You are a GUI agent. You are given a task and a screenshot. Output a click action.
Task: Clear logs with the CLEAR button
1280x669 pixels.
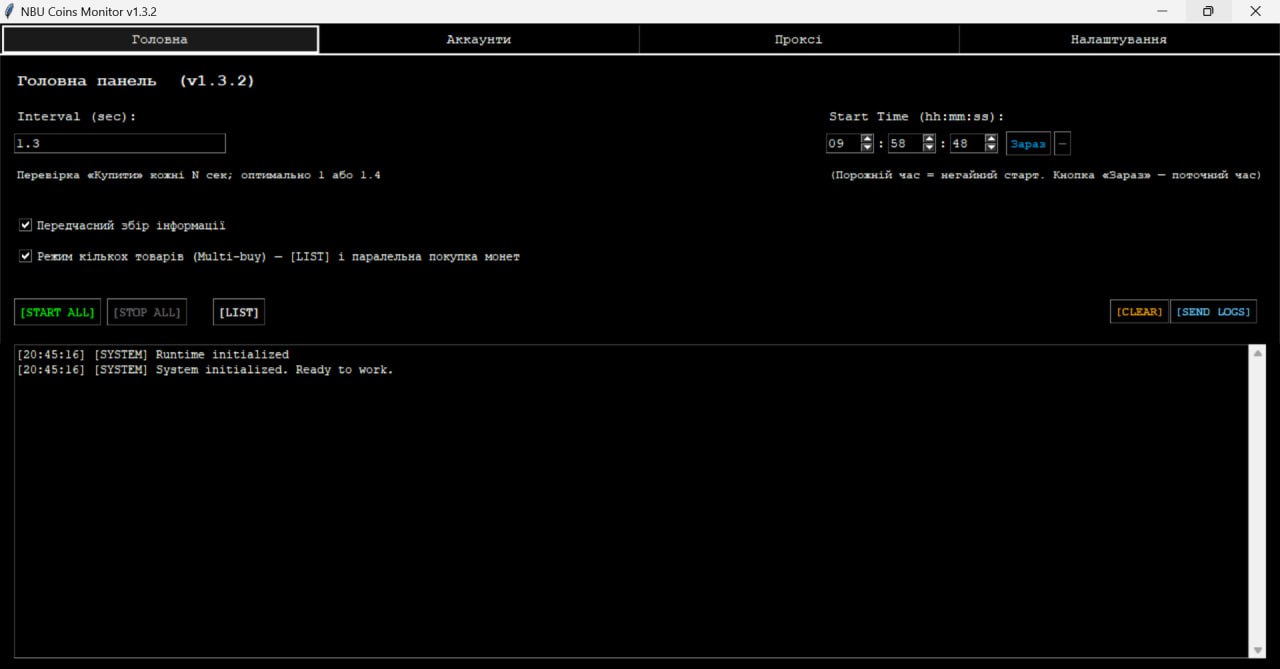[x=1140, y=312]
